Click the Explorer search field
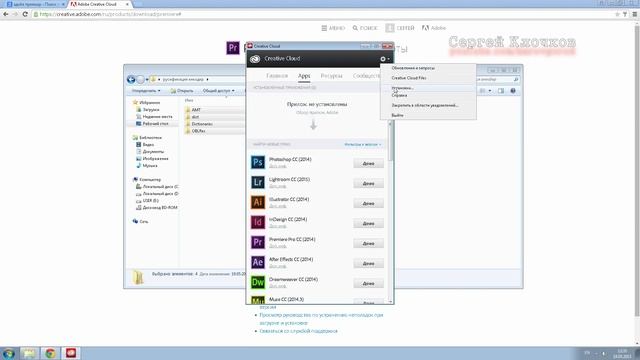 point(498,79)
